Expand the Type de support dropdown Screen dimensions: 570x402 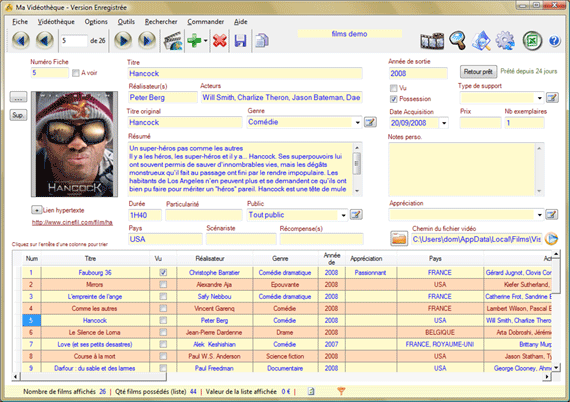click(x=539, y=97)
